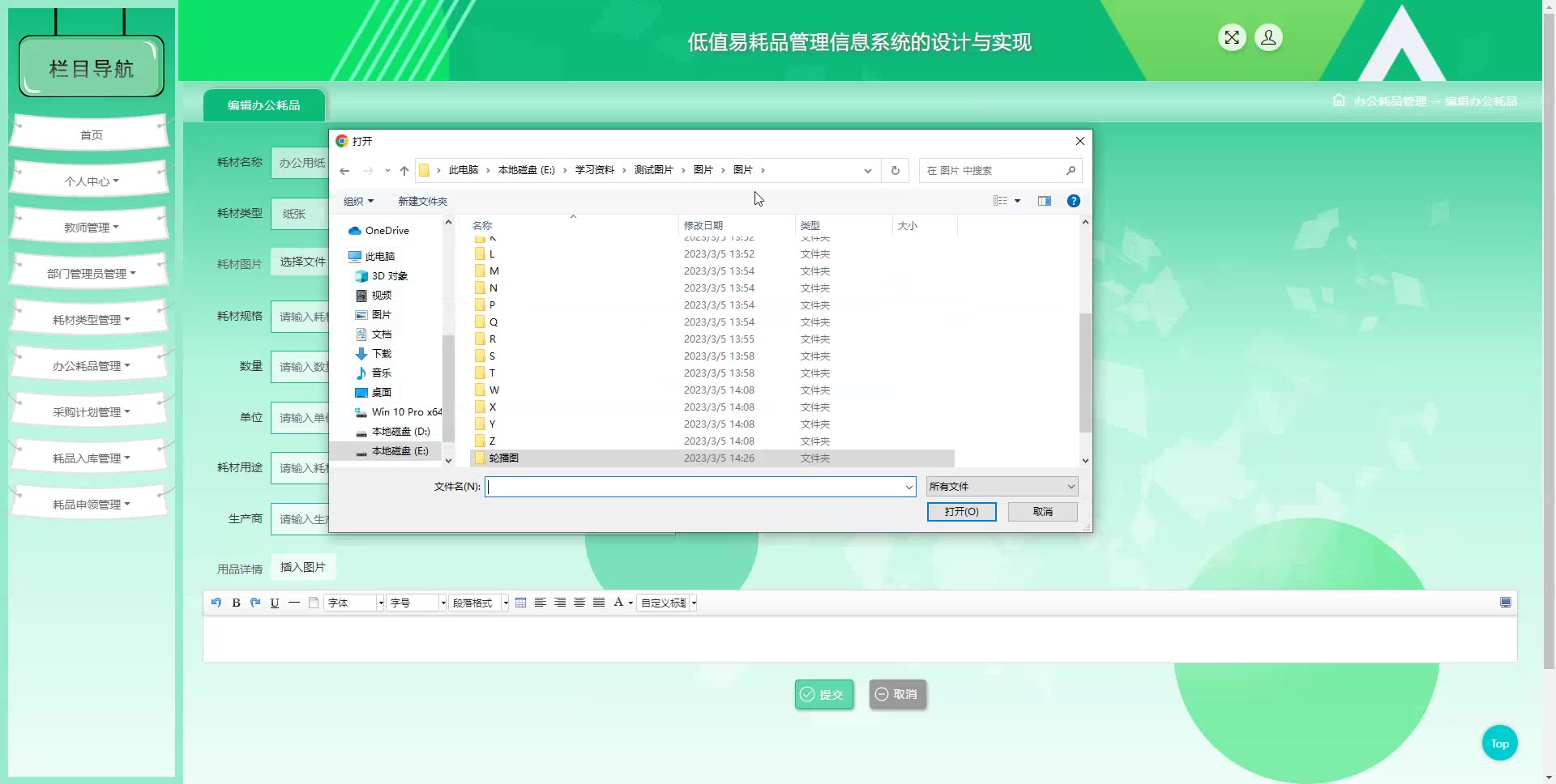
Task: Open the recent locations dropdown arrow
Action: pyautogui.click(x=387, y=171)
